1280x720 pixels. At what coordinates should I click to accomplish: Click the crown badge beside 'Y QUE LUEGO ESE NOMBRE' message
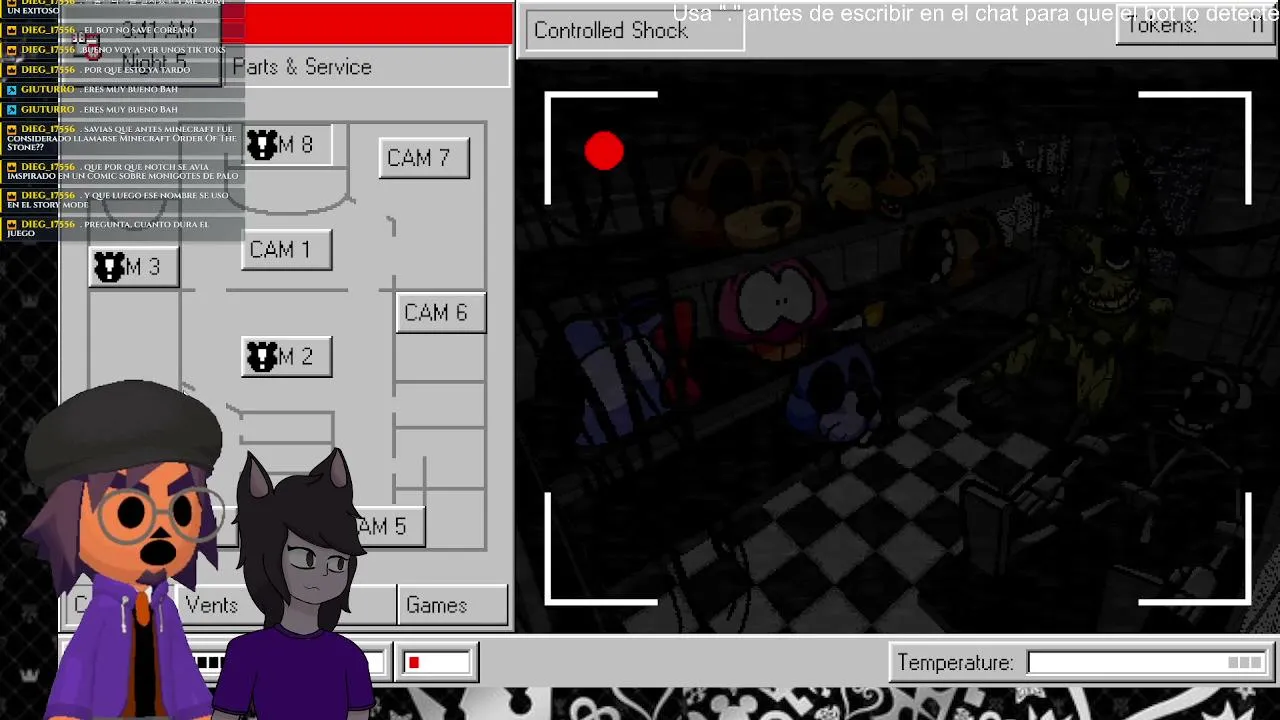11,196
